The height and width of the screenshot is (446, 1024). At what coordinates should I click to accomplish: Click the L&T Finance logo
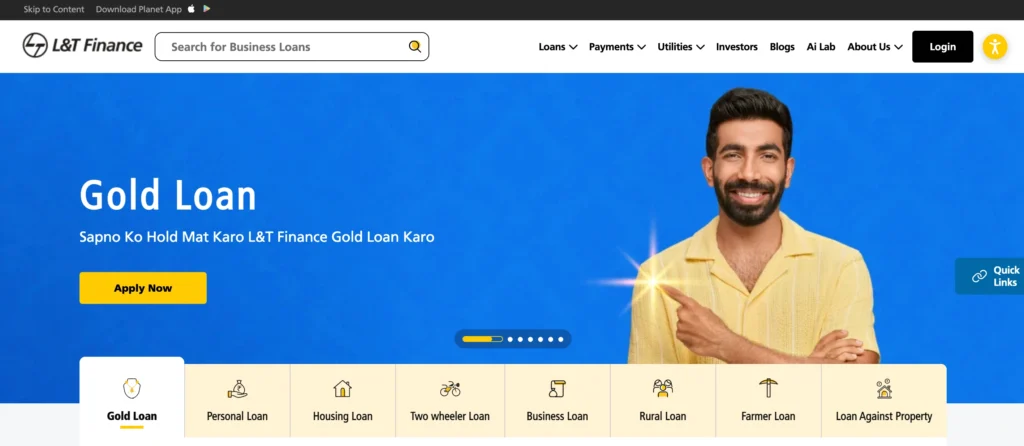coord(82,46)
